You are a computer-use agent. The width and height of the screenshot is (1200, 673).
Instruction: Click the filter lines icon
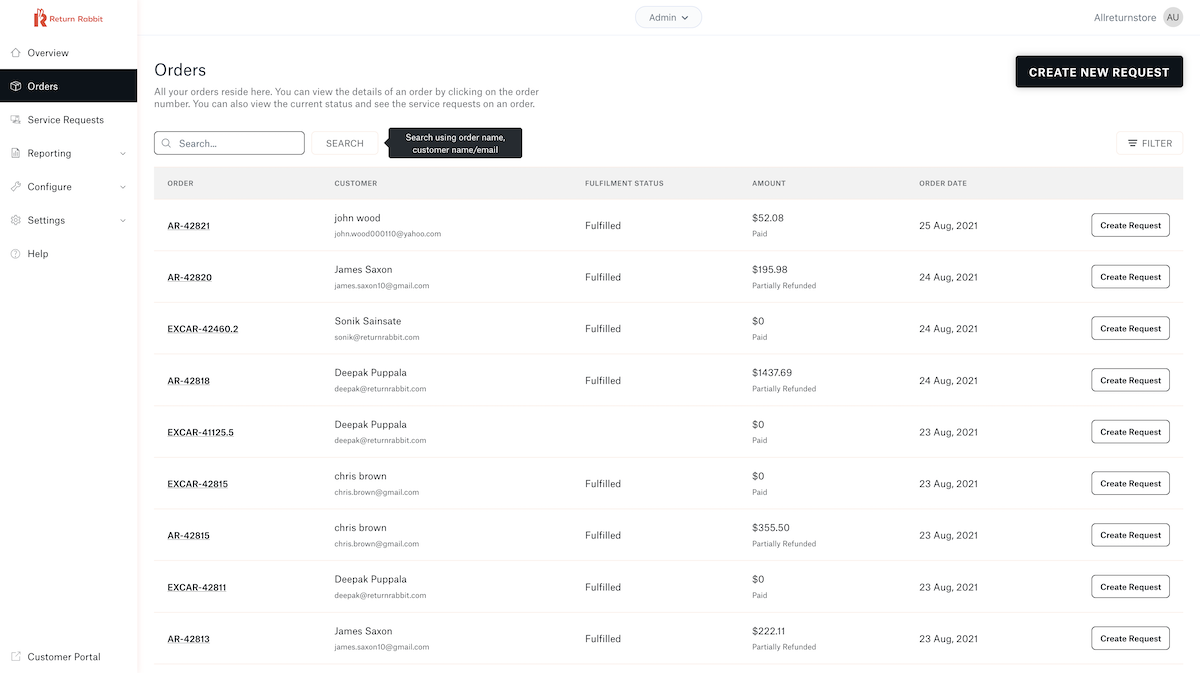pyautogui.click(x=1132, y=143)
